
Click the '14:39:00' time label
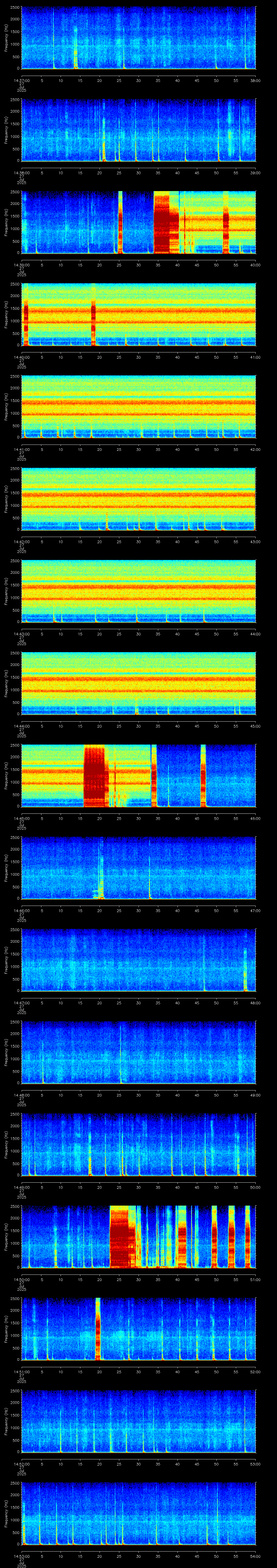click(x=21, y=265)
